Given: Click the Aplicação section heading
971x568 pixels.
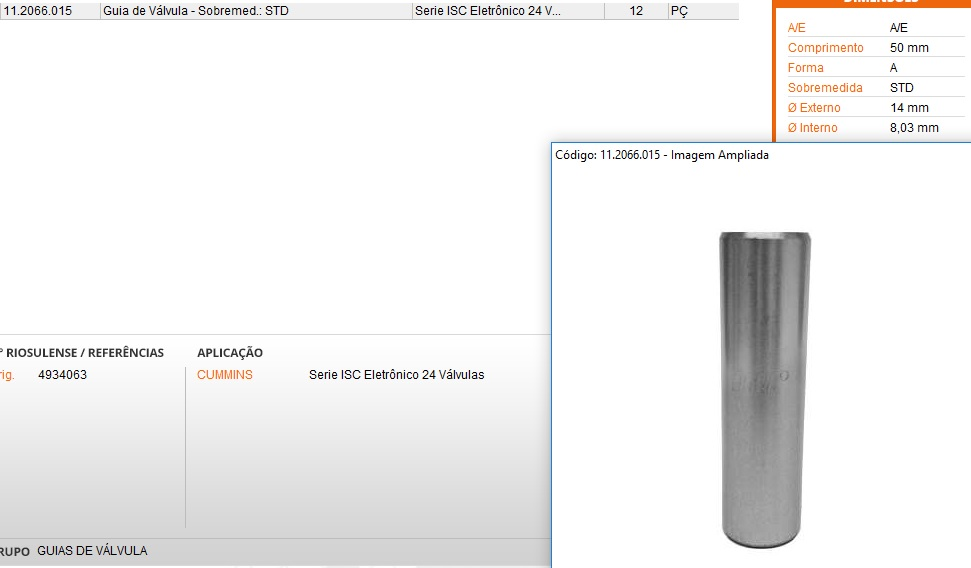Looking at the screenshot, I should coord(230,353).
